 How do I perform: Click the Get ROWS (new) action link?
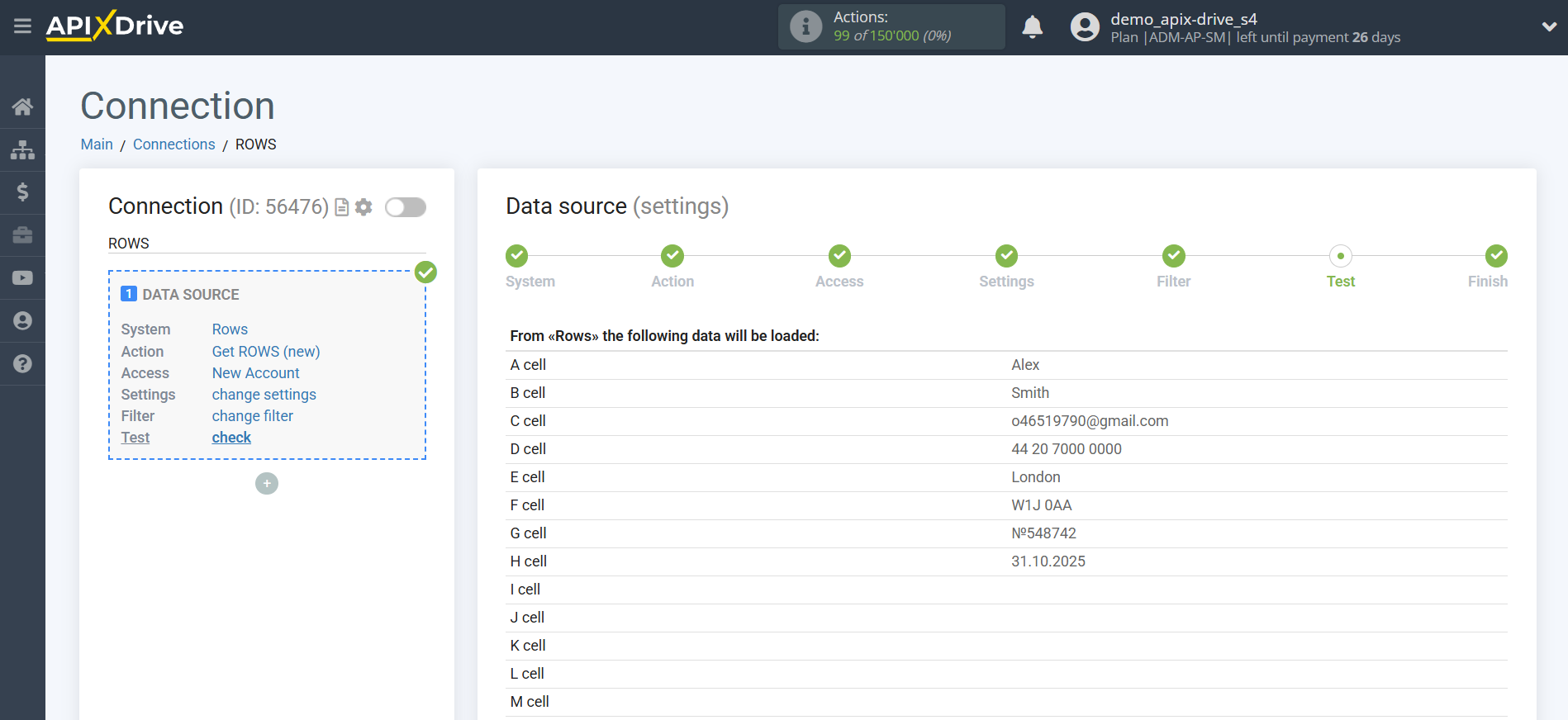click(265, 352)
